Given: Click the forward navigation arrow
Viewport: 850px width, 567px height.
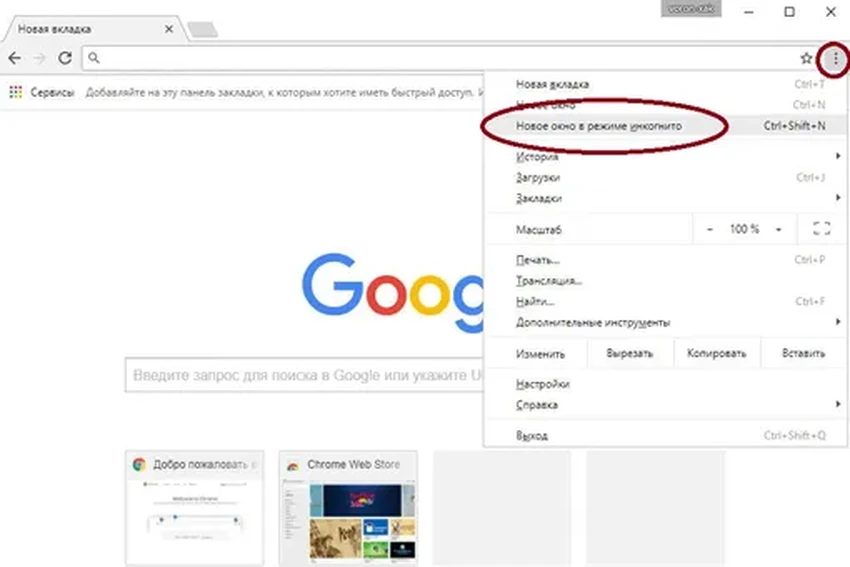Looking at the screenshot, I should pyautogui.click(x=39, y=58).
